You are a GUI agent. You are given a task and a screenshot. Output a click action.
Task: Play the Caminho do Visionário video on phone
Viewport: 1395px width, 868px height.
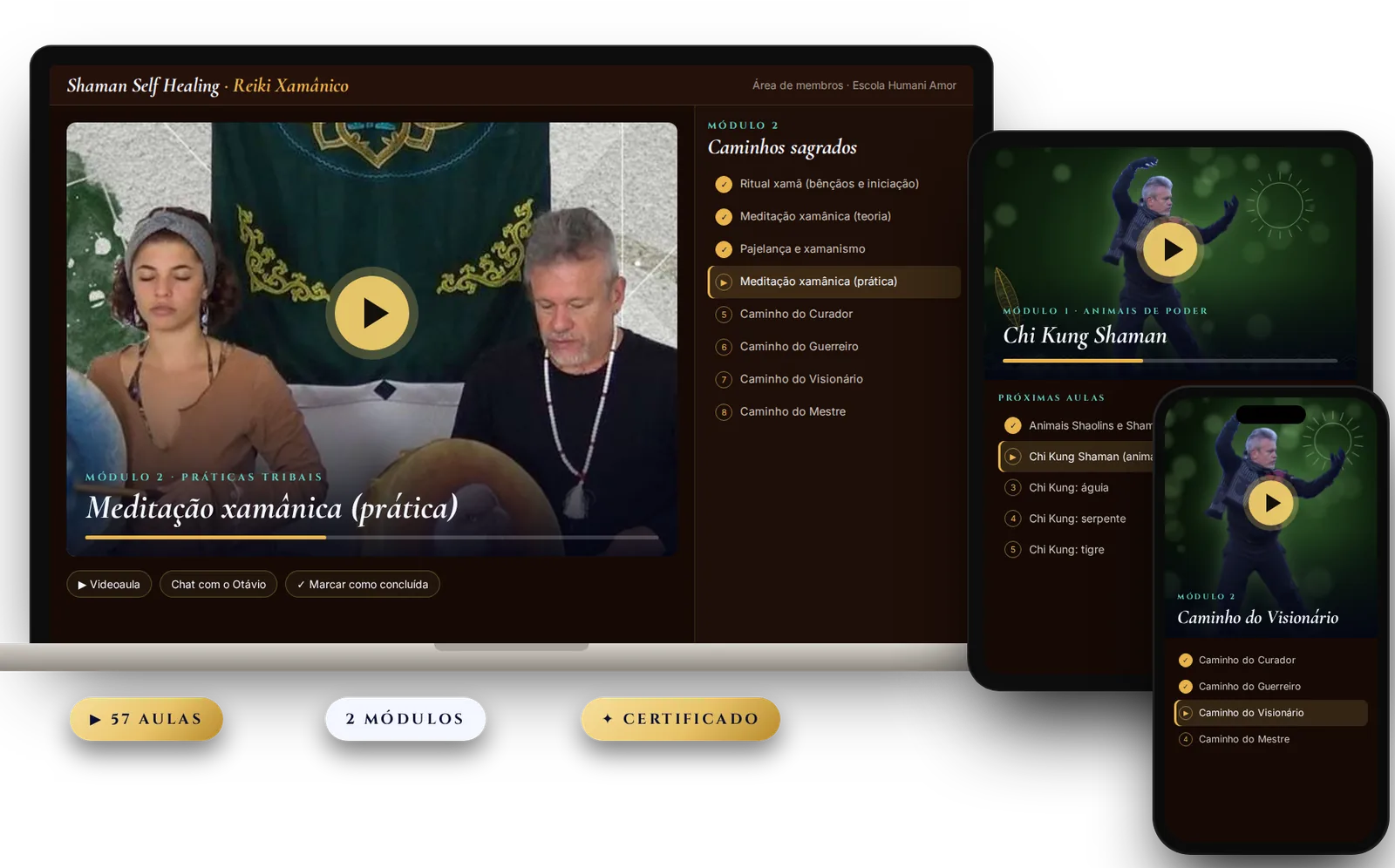coord(1271,503)
